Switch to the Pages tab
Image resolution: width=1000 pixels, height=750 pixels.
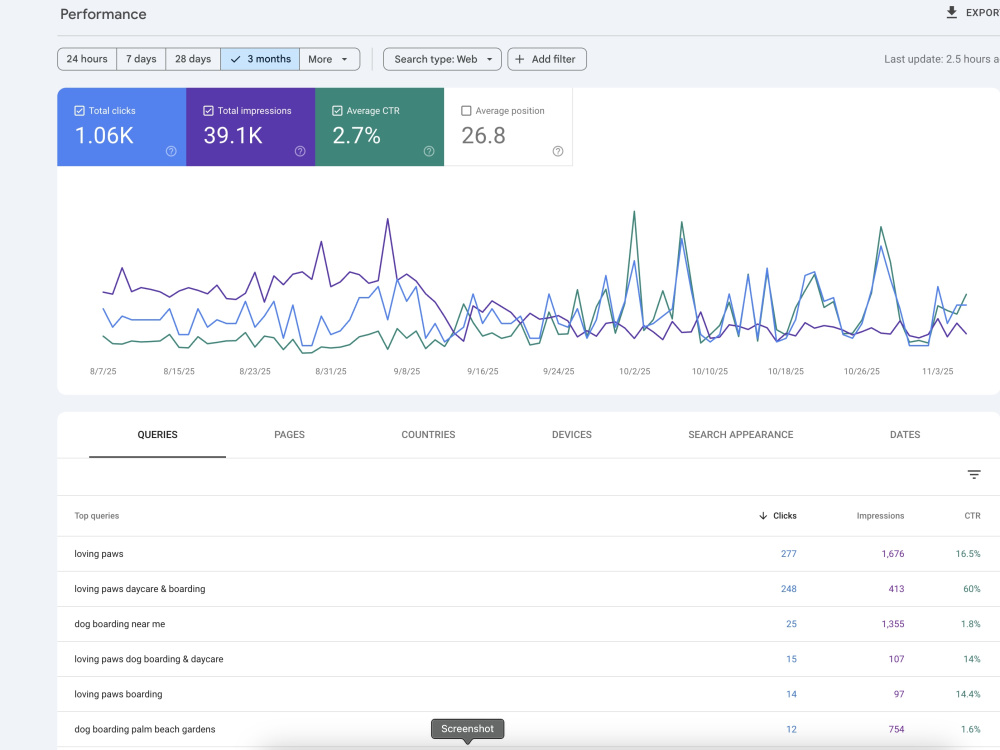coord(290,435)
